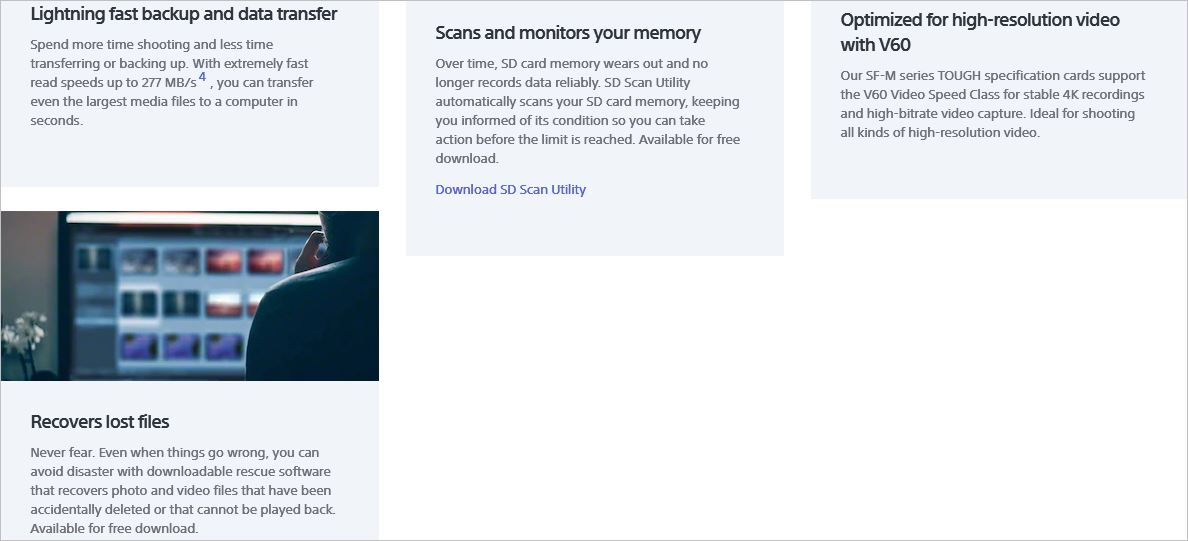Viewport: 1188px width, 541px height.
Task: Click the 'Scans and monitors your memory' heading
Action: tap(568, 33)
